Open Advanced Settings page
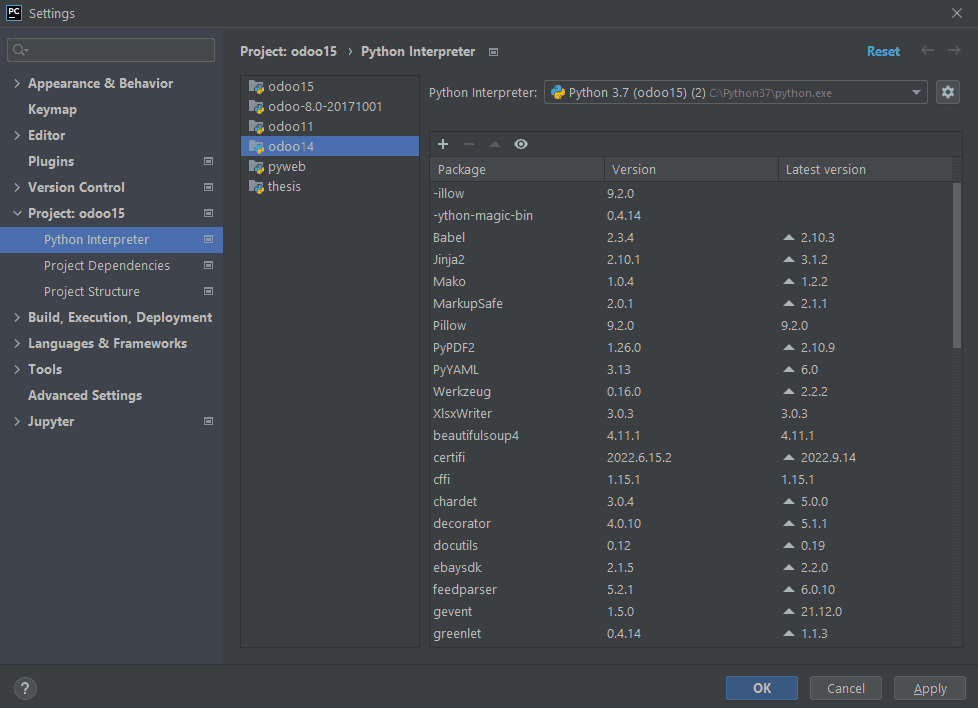 [85, 395]
